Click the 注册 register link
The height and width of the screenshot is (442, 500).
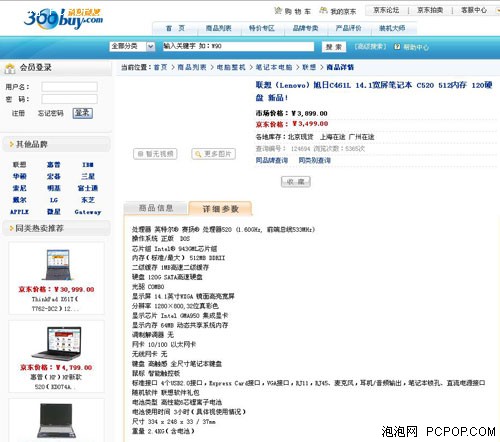18,113
